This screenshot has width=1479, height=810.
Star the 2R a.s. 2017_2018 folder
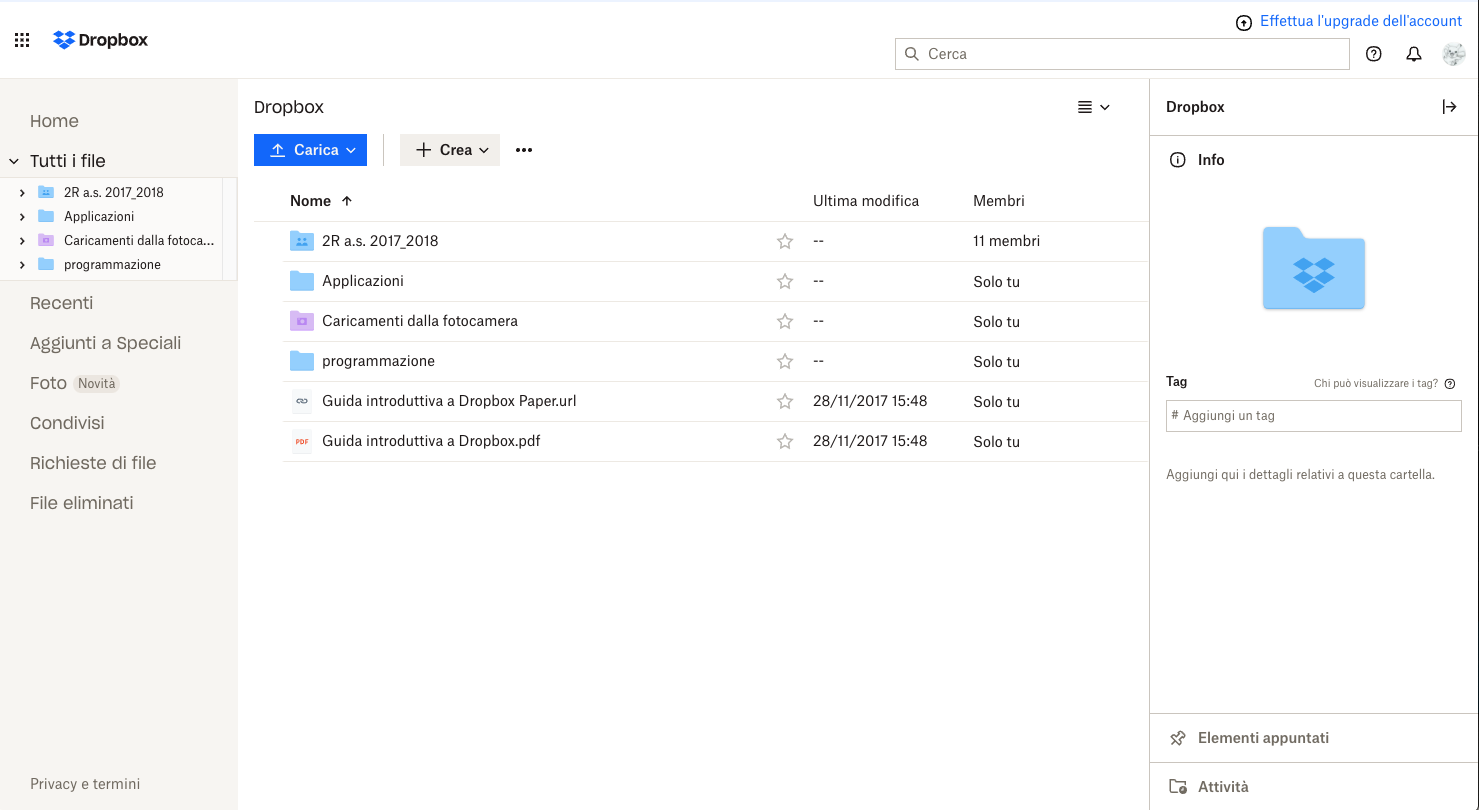point(785,241)
